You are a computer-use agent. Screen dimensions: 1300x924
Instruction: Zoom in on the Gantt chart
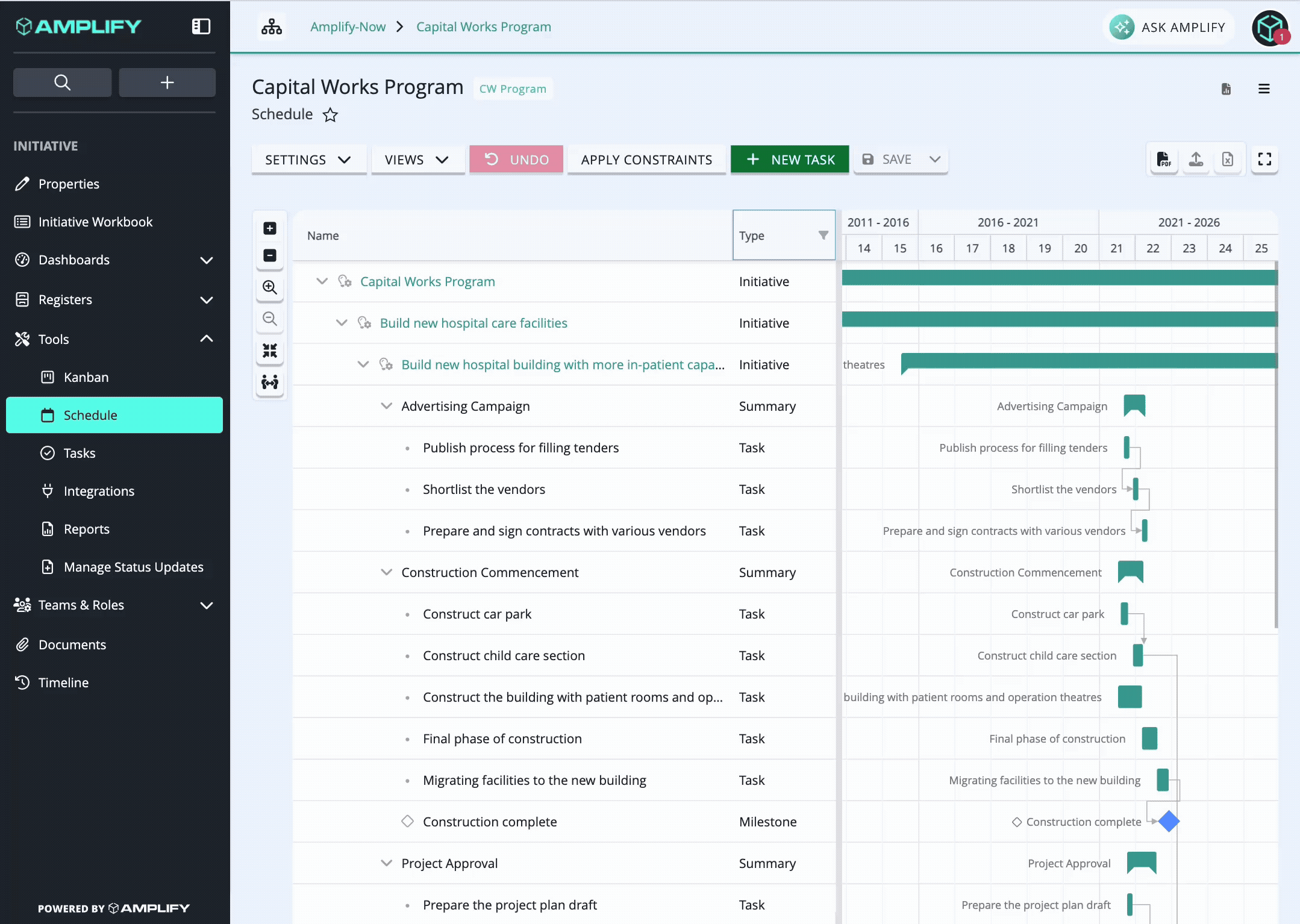click(270, 287)
